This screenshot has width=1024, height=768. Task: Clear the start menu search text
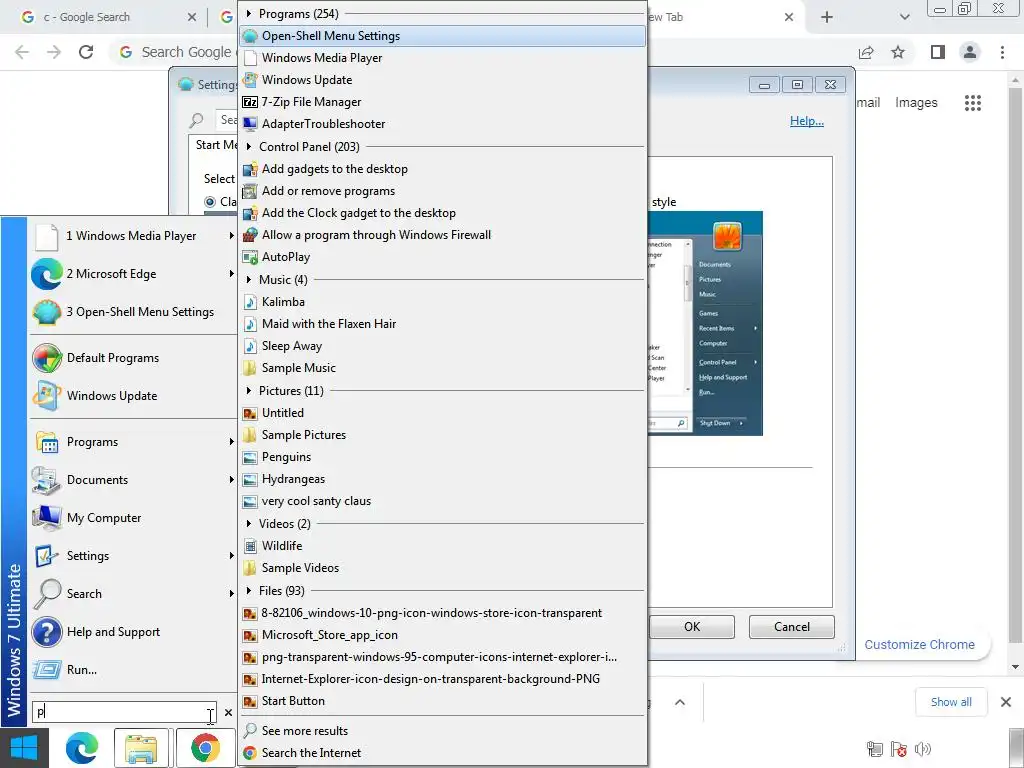[x=228, y=712]
